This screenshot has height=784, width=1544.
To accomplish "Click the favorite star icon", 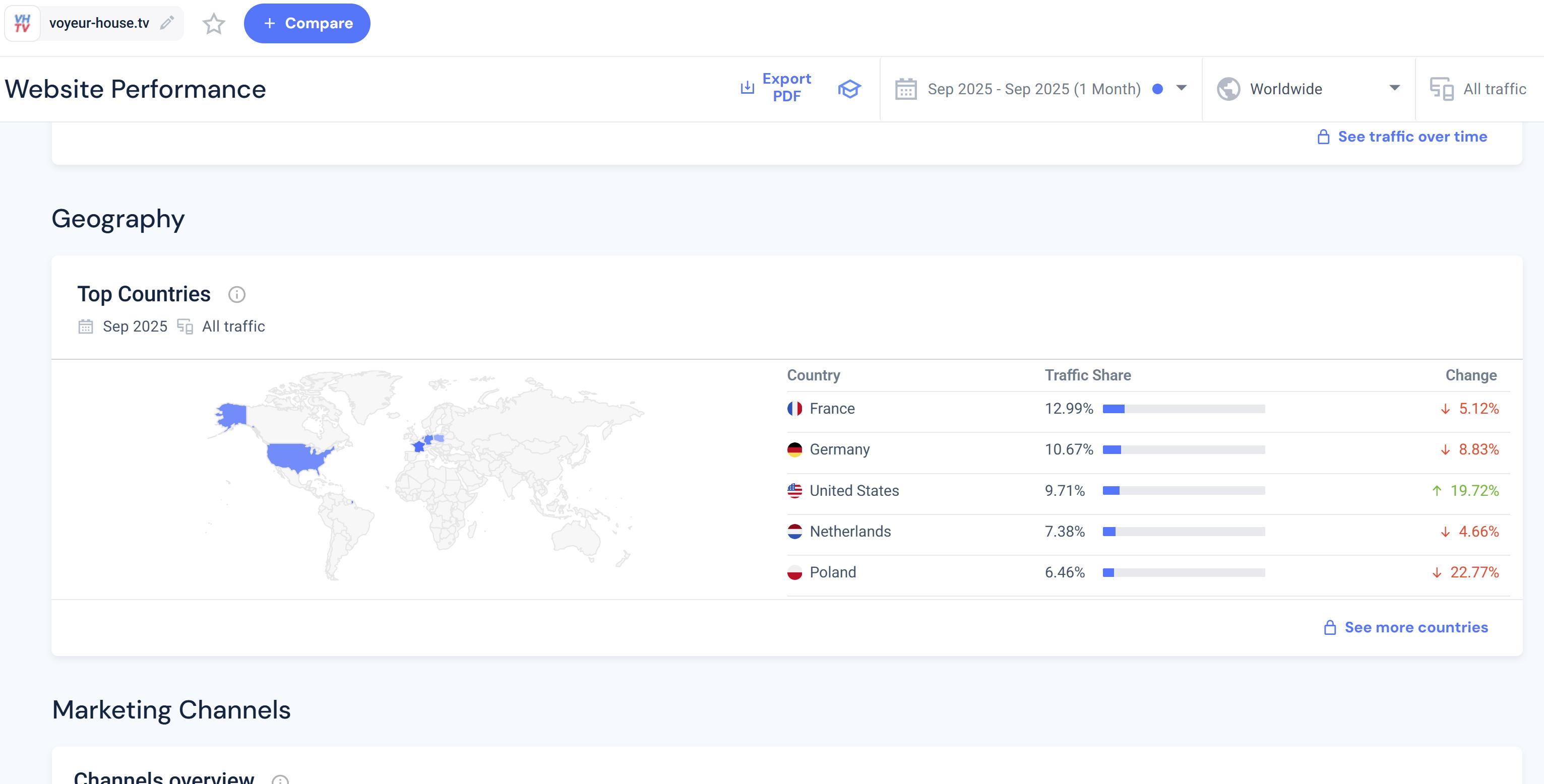I will click(x=213, y=24).
